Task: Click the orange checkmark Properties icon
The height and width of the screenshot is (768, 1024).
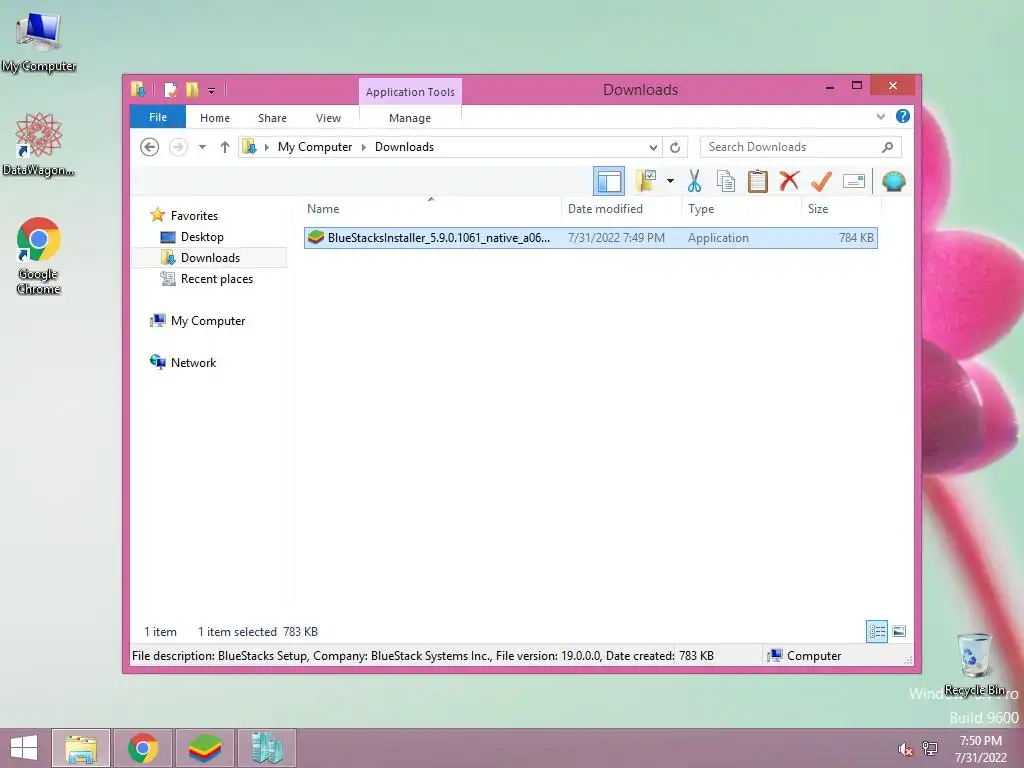Action: click(x=821, y=181)
